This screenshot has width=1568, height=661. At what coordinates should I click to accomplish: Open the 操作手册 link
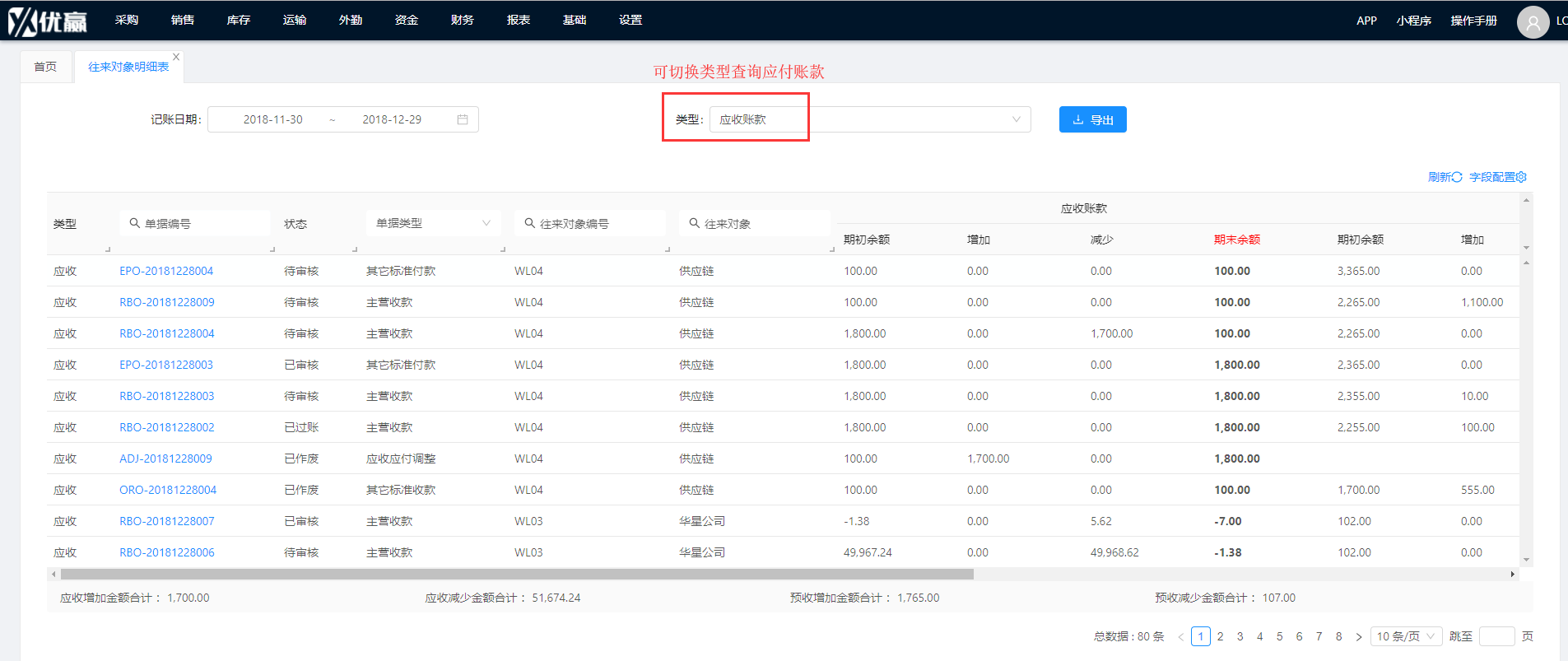[x=1473, y=21]
